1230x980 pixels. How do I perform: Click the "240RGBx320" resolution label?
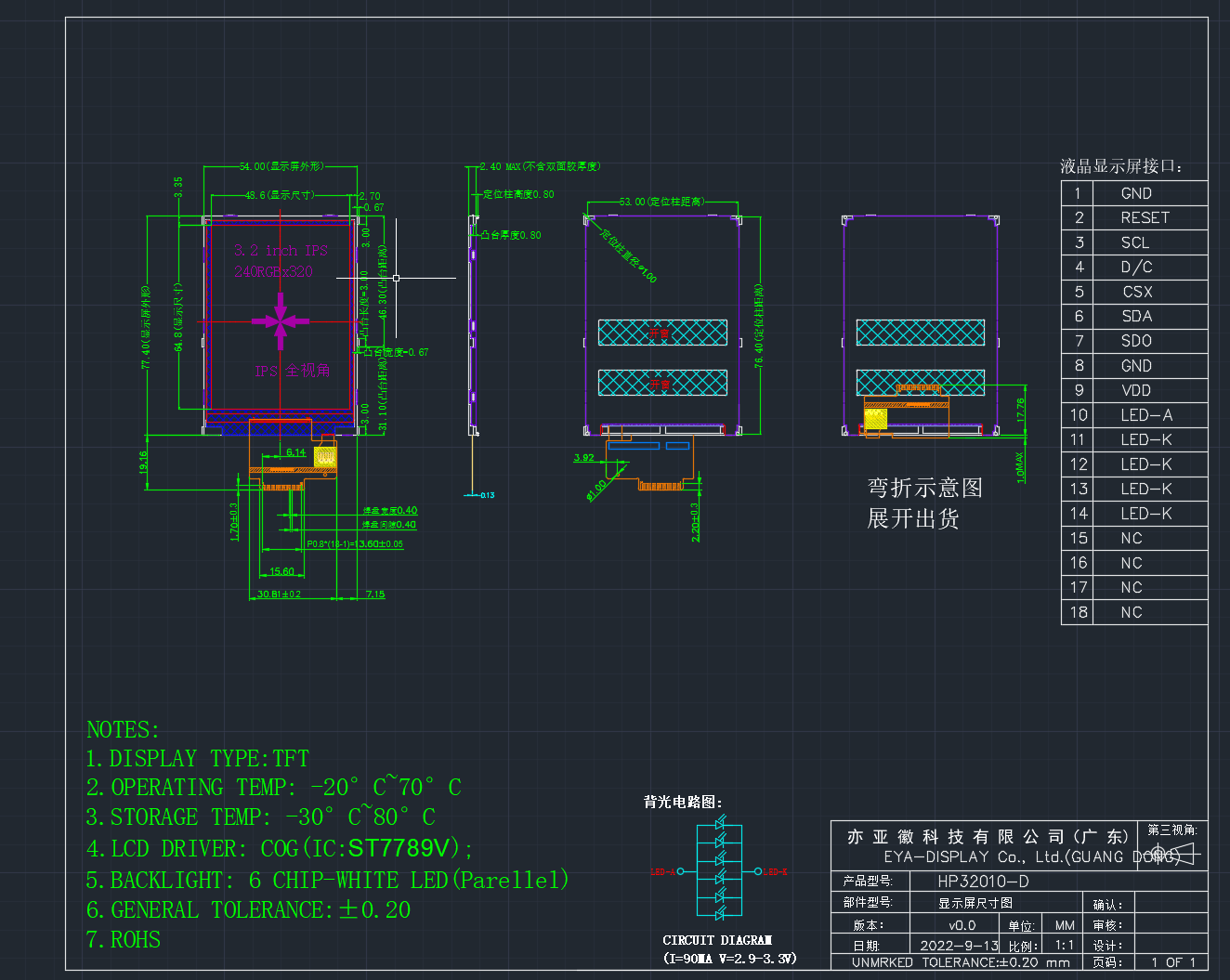pyautogui.click(x=273, y=271)
